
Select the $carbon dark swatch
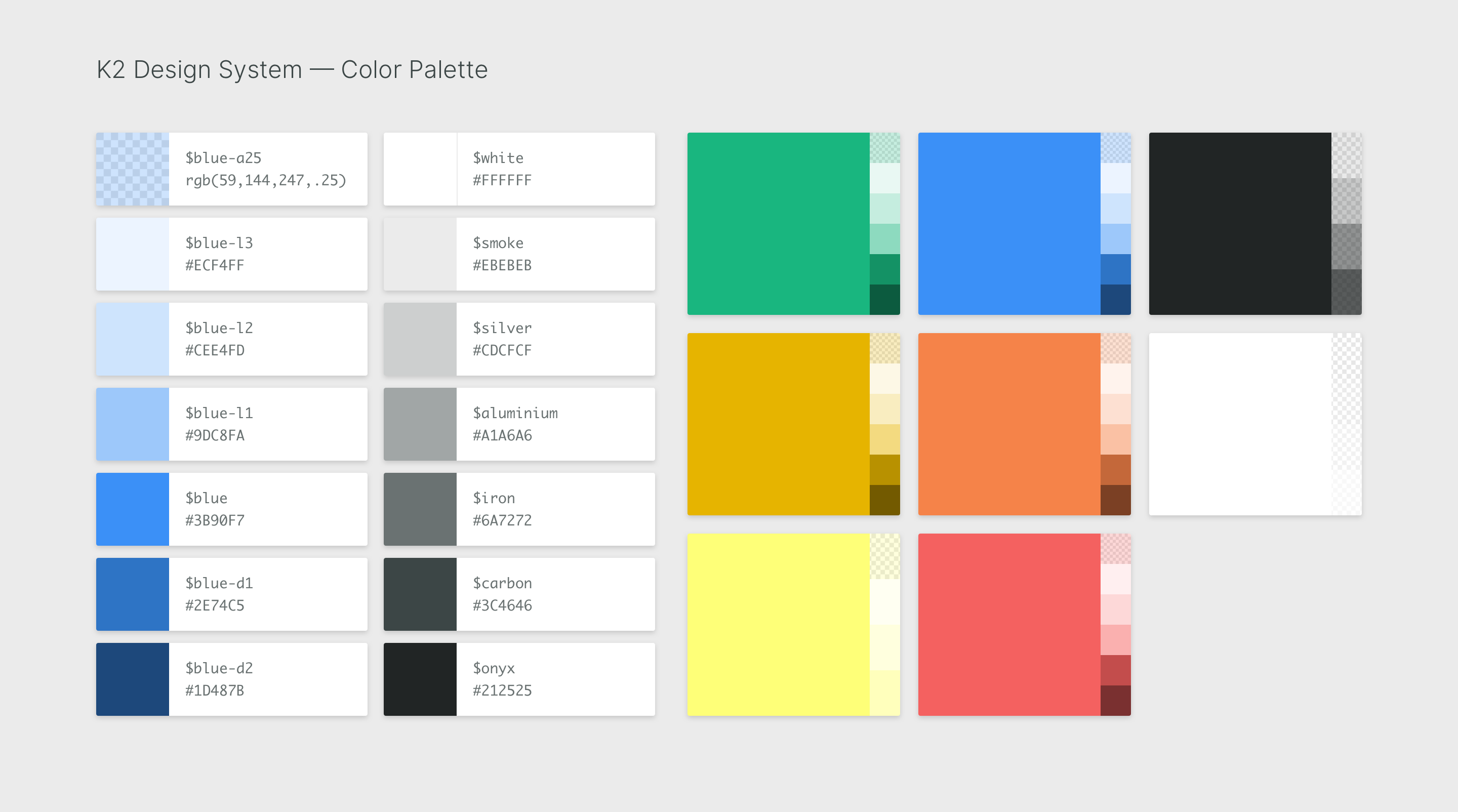point(420,594)
